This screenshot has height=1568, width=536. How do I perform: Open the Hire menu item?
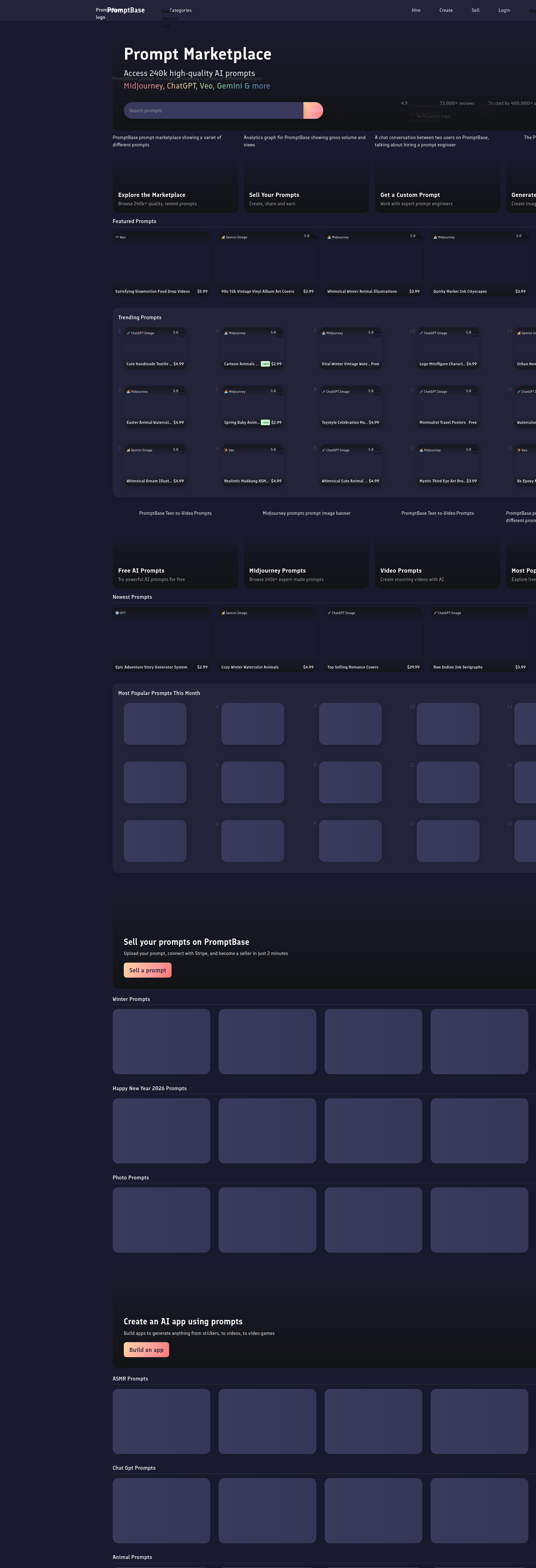415,10
